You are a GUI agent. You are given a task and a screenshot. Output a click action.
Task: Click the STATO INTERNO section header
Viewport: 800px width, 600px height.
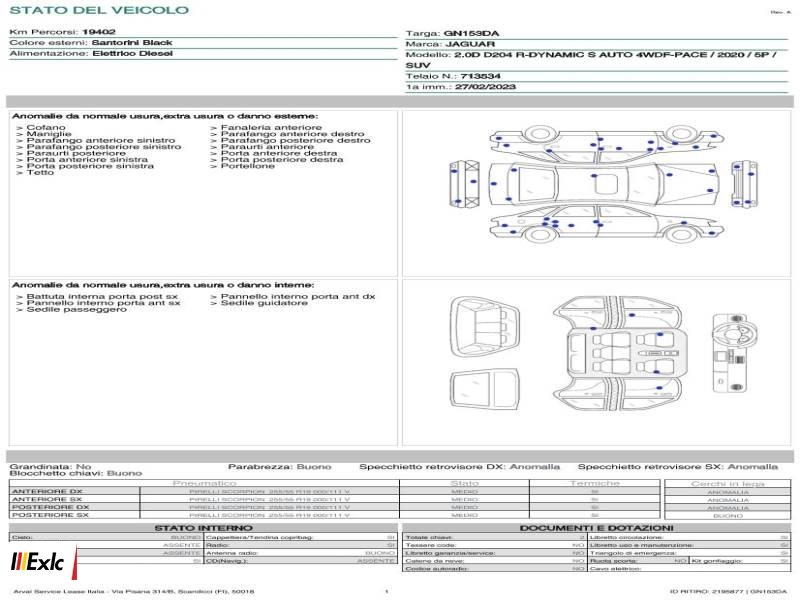204,528
